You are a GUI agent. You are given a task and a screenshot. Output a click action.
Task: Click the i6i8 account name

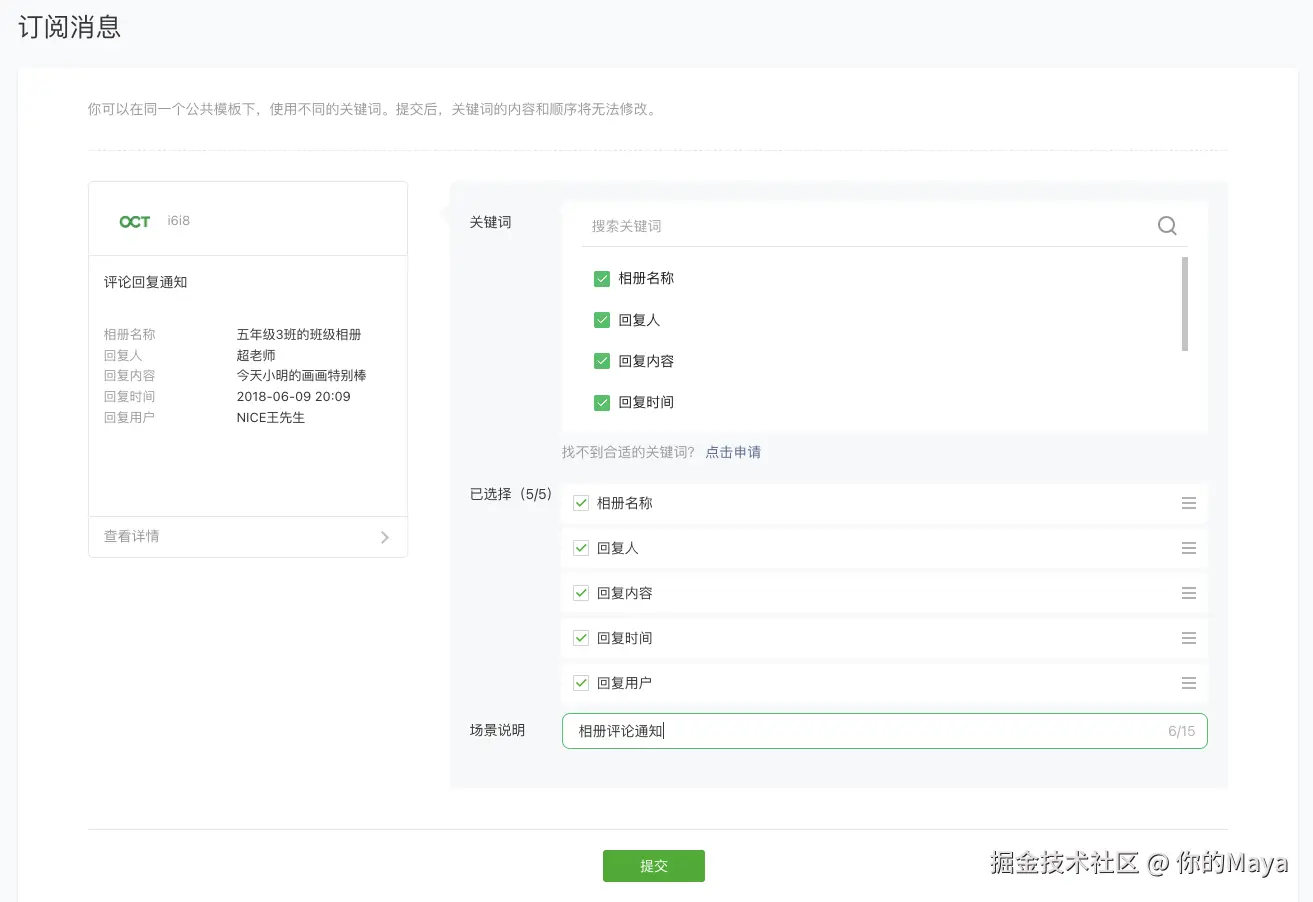(179, 220)
